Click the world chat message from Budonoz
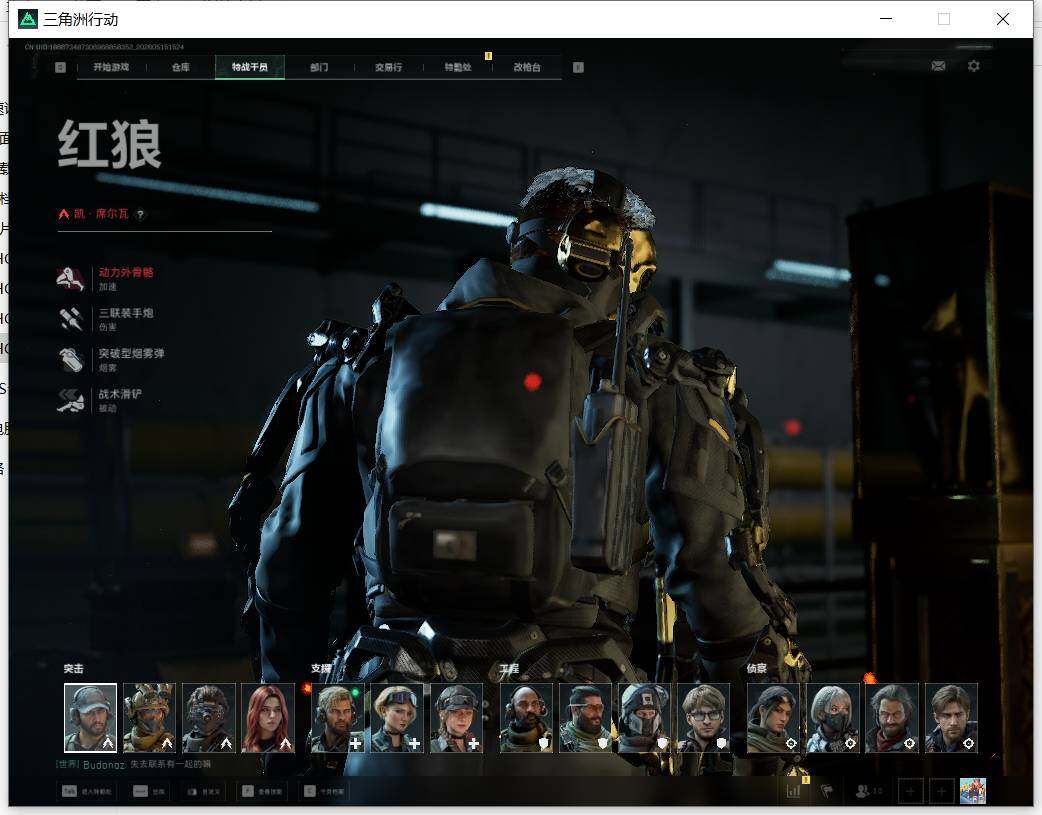This screenshot has height=815, width=1042. coord(134,764)
